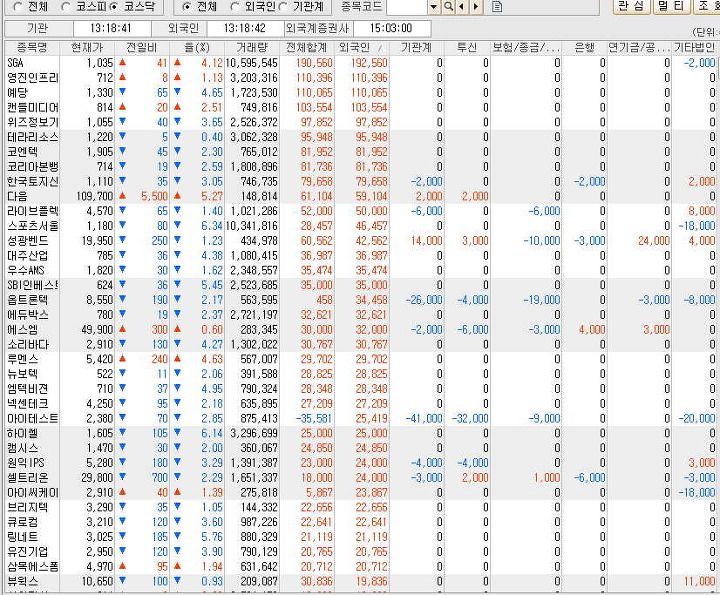Go to next stock with the right arrow

[x=476, y=7]
